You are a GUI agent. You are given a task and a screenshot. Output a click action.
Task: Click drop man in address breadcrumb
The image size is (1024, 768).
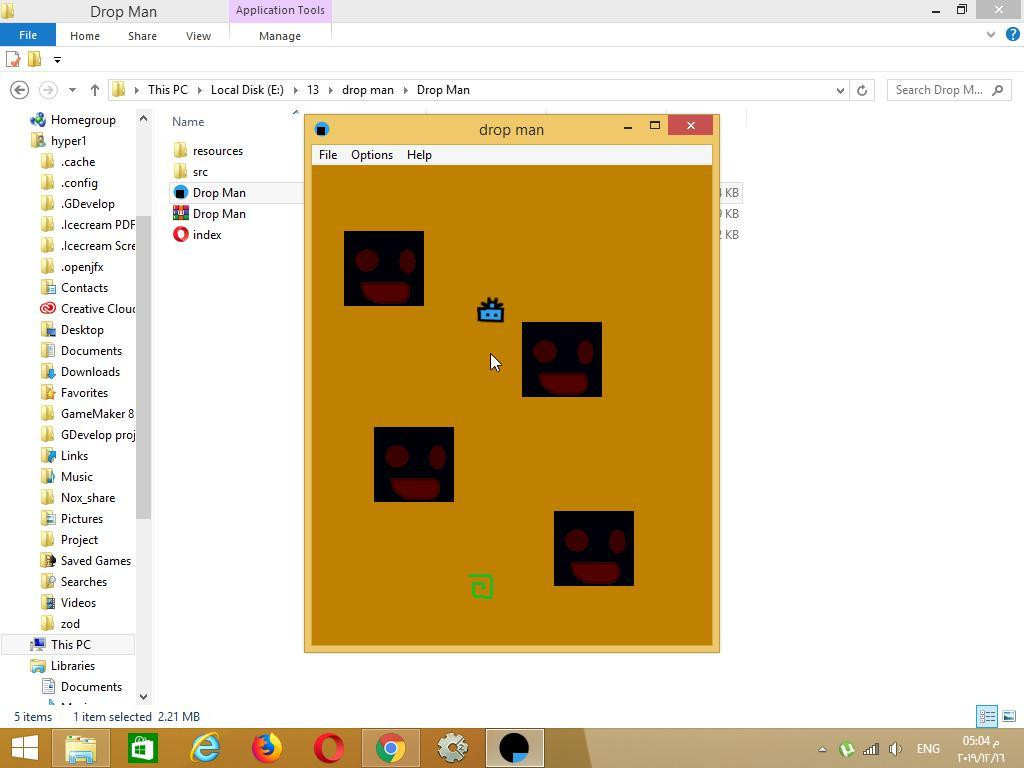[x=368, y=90]
